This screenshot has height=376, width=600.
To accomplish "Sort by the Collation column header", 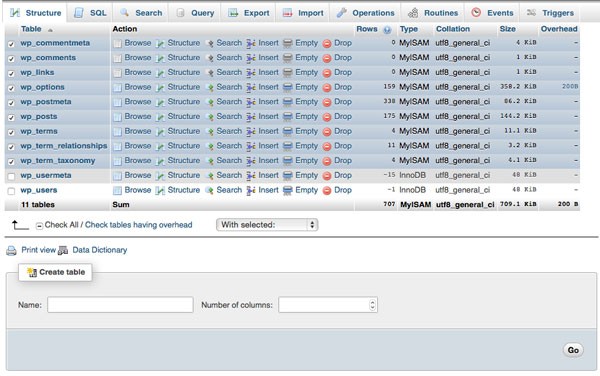I will tap(453, 29).
